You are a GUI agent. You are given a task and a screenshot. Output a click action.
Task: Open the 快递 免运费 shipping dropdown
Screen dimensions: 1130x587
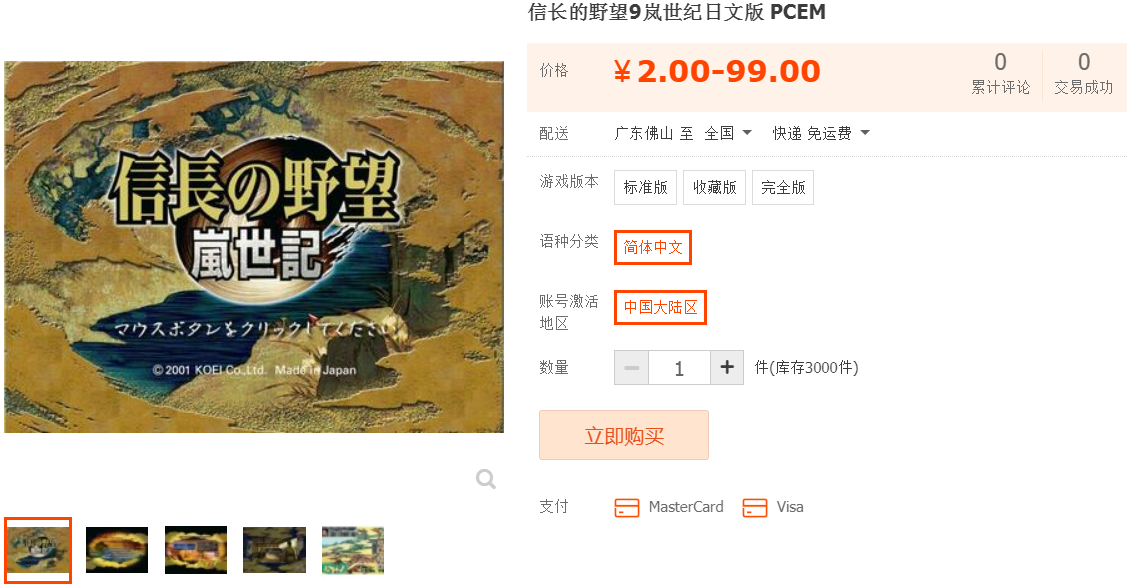821,133
